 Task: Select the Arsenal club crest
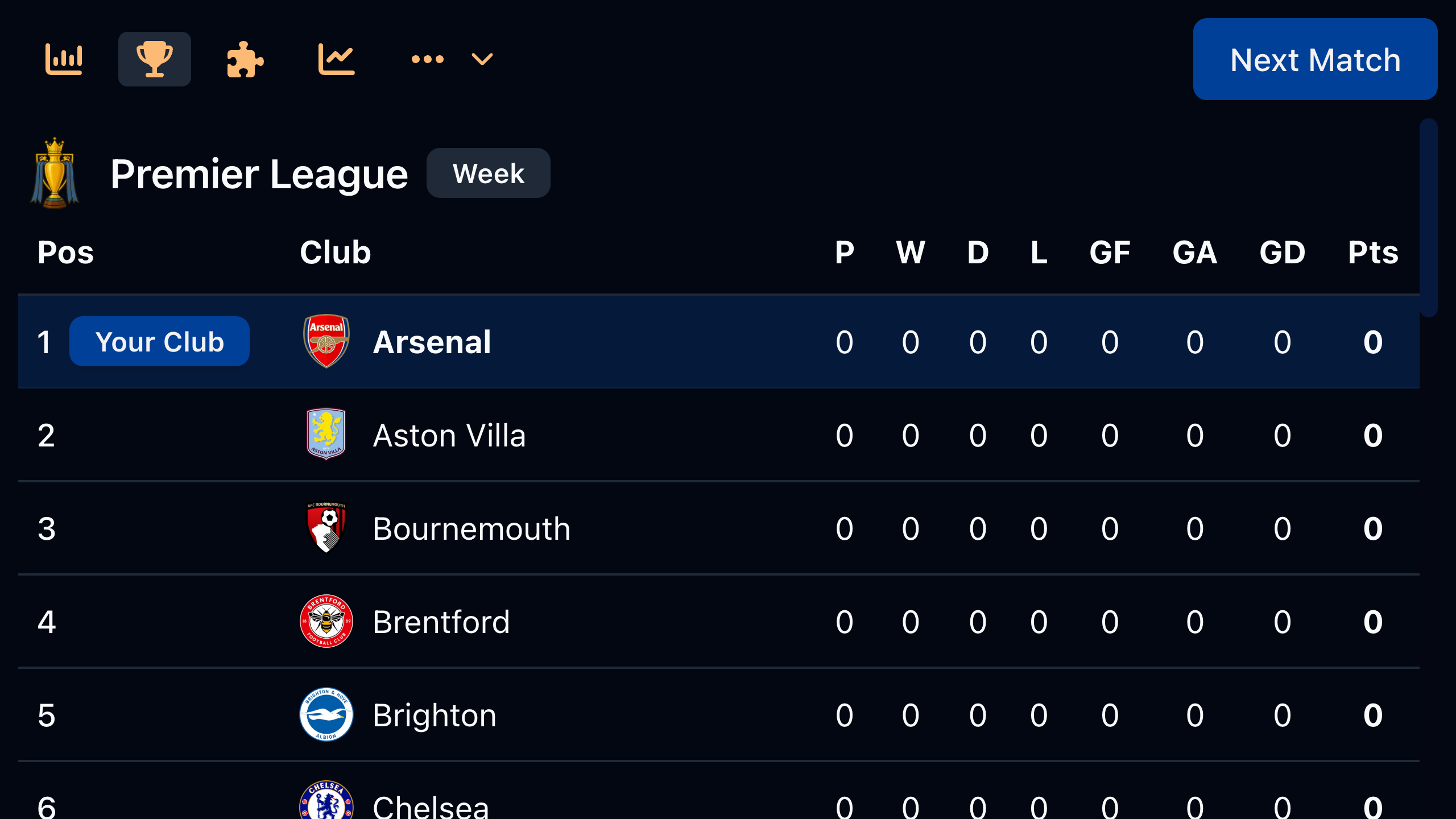pos(326,342)
